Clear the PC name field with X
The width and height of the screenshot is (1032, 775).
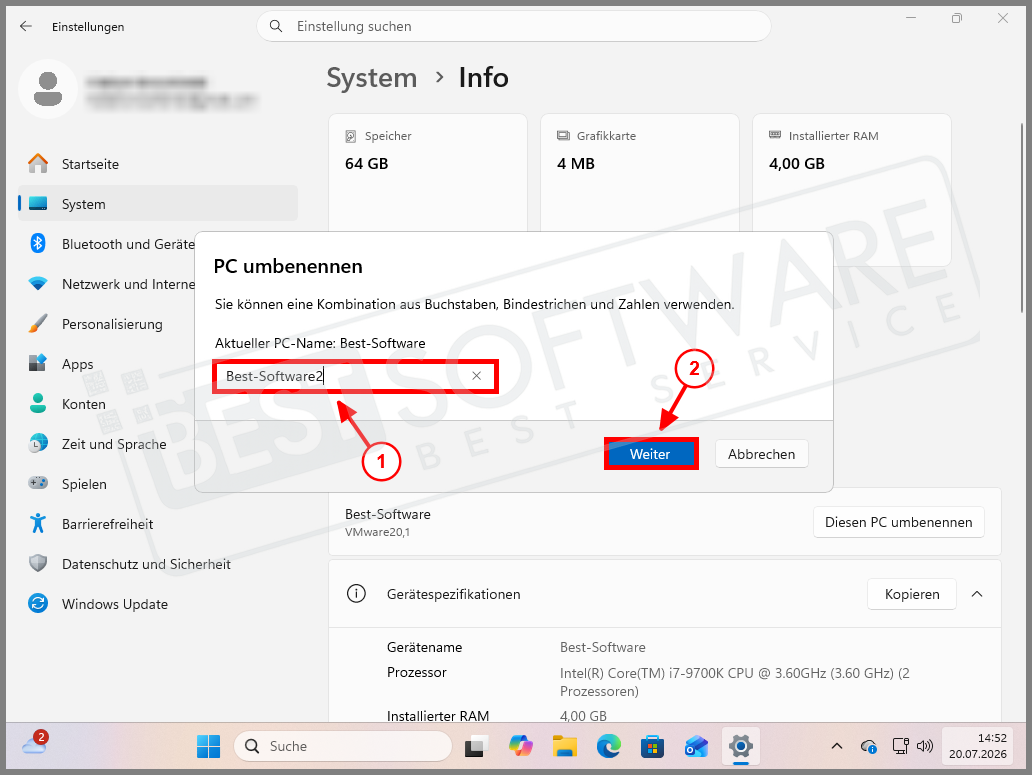click(477, 376)
